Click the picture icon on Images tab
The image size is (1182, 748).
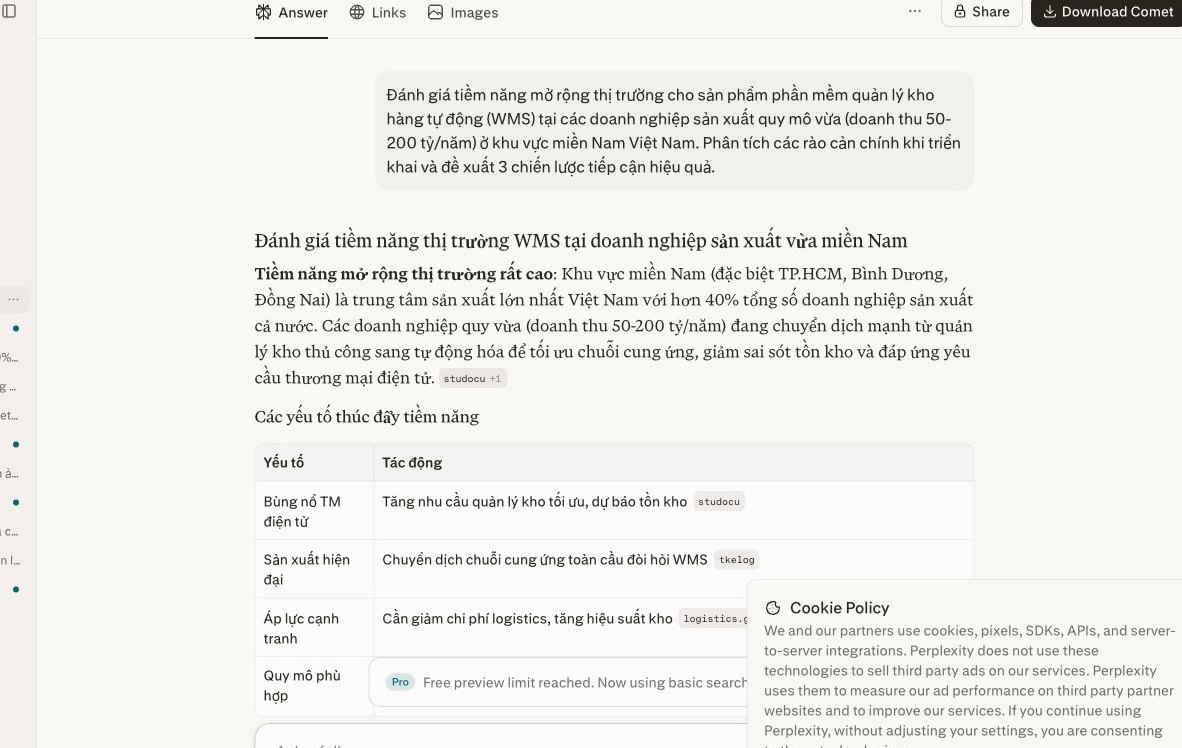435,12
